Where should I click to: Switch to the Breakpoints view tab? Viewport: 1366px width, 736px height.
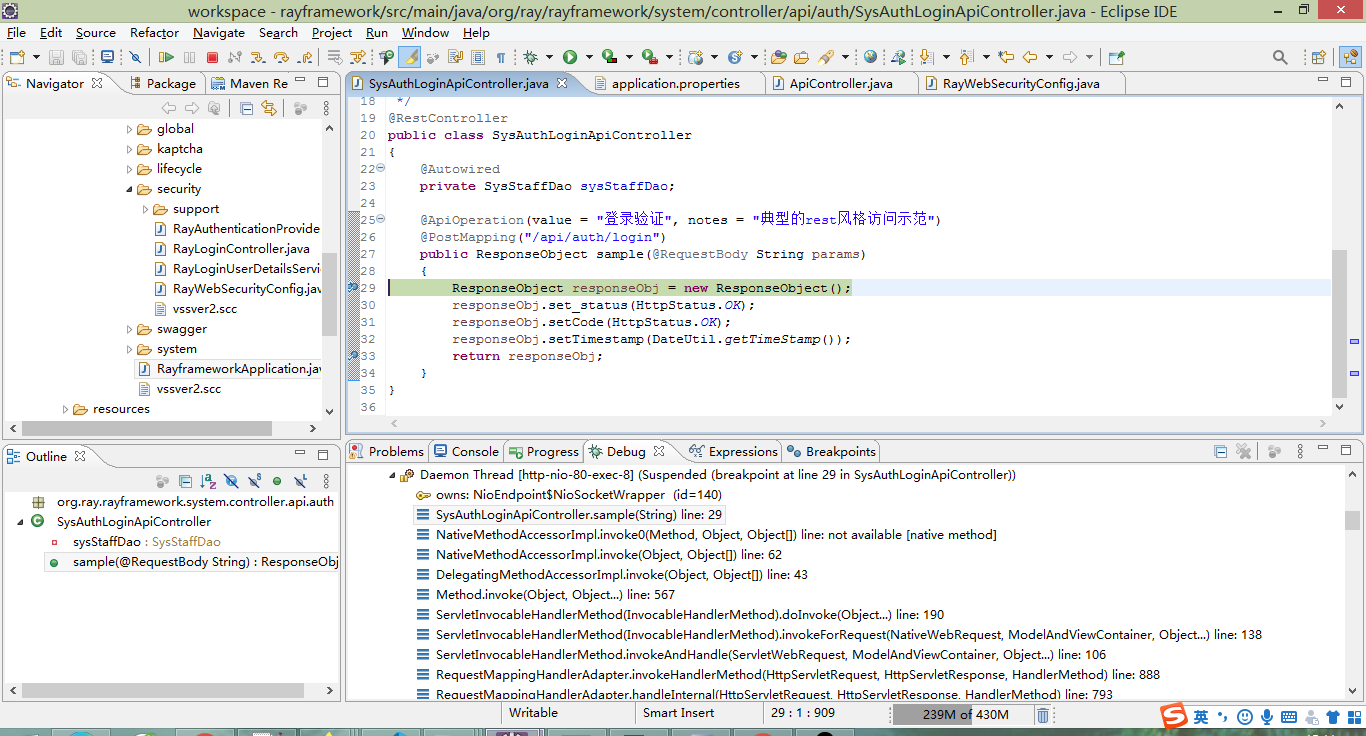point(831,451)
